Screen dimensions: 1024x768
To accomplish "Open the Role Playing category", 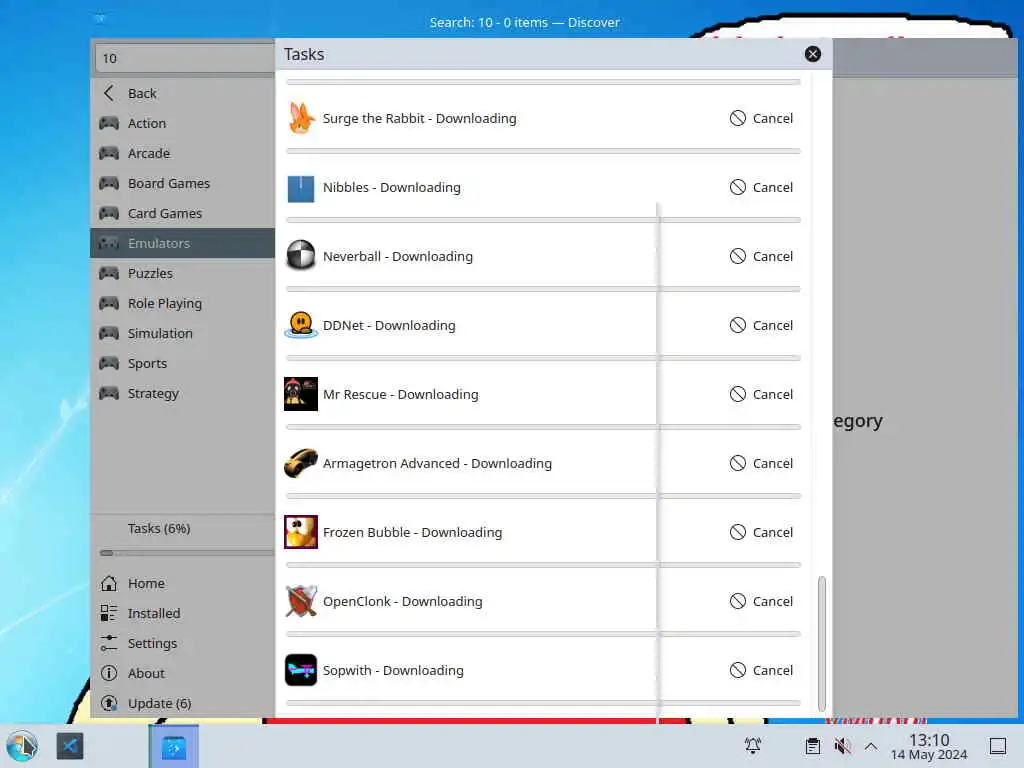I will [x=183, y=303].
